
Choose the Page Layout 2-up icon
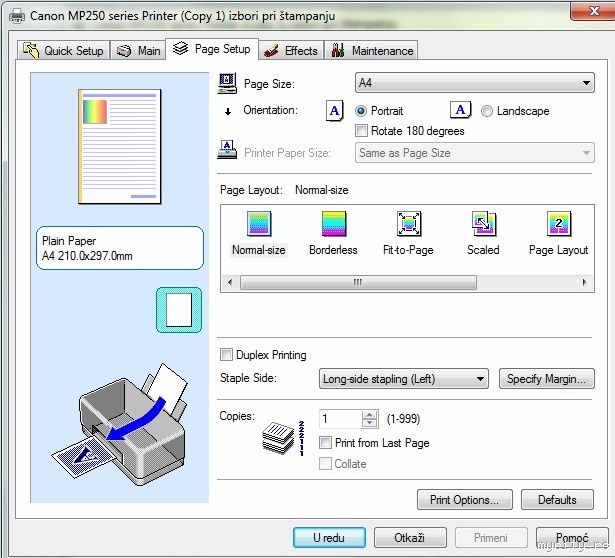559,224
